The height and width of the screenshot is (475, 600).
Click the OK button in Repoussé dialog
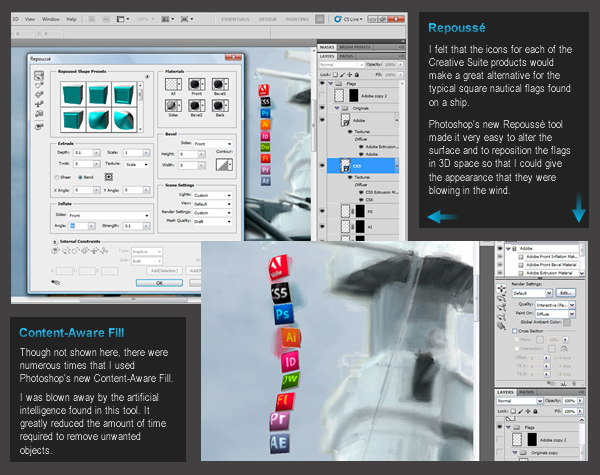coord(159,283)
